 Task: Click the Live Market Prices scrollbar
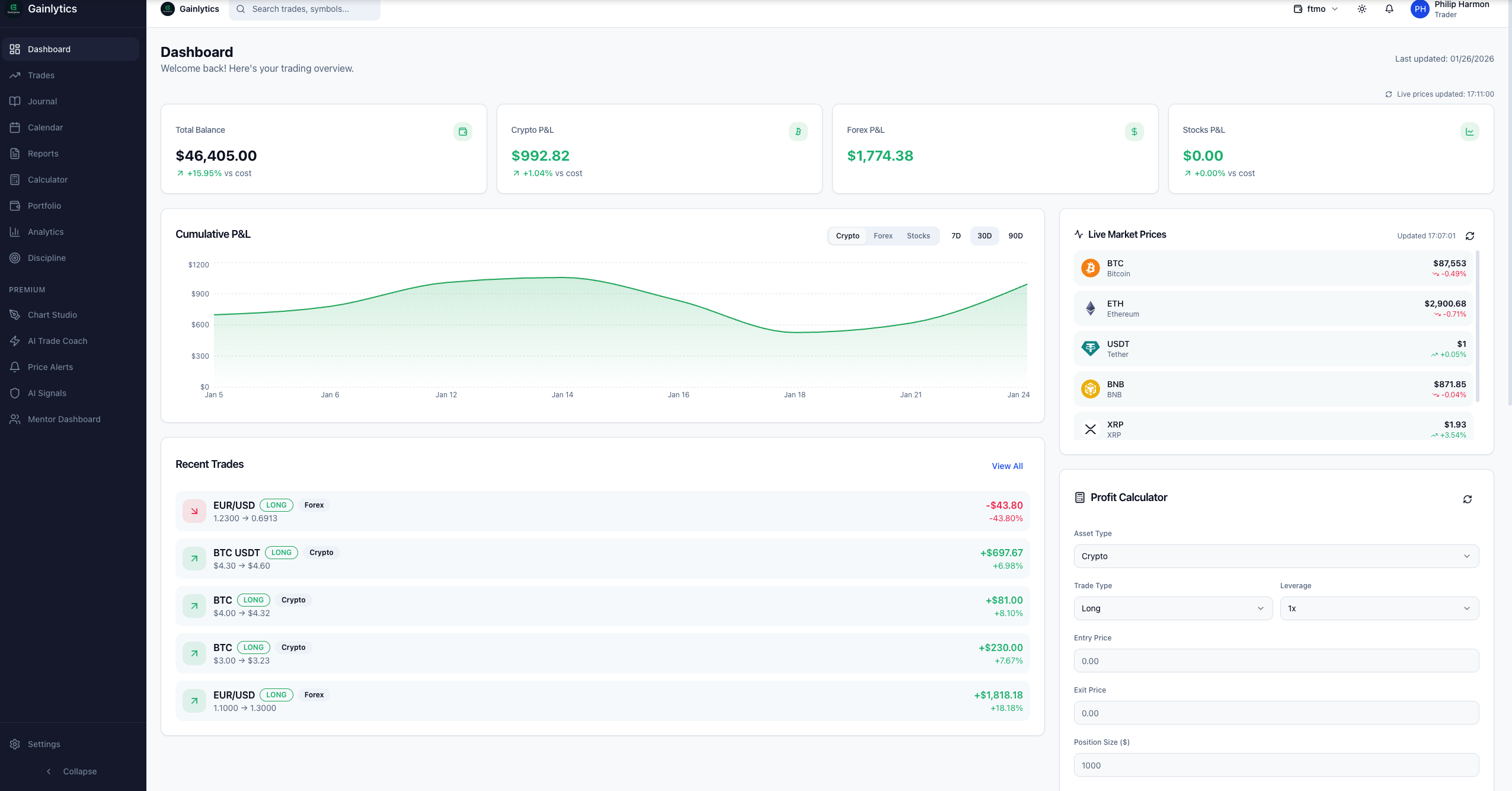[x=1477, y=326]
